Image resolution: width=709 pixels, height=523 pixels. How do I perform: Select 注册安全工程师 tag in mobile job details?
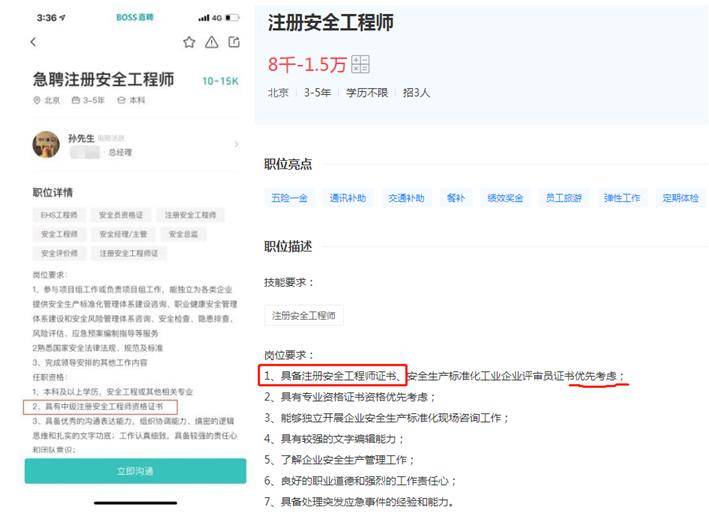(190, 215)
